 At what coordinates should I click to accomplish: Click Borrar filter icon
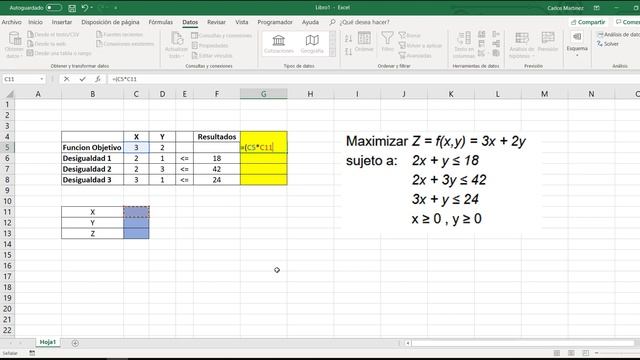coord(402,36)
